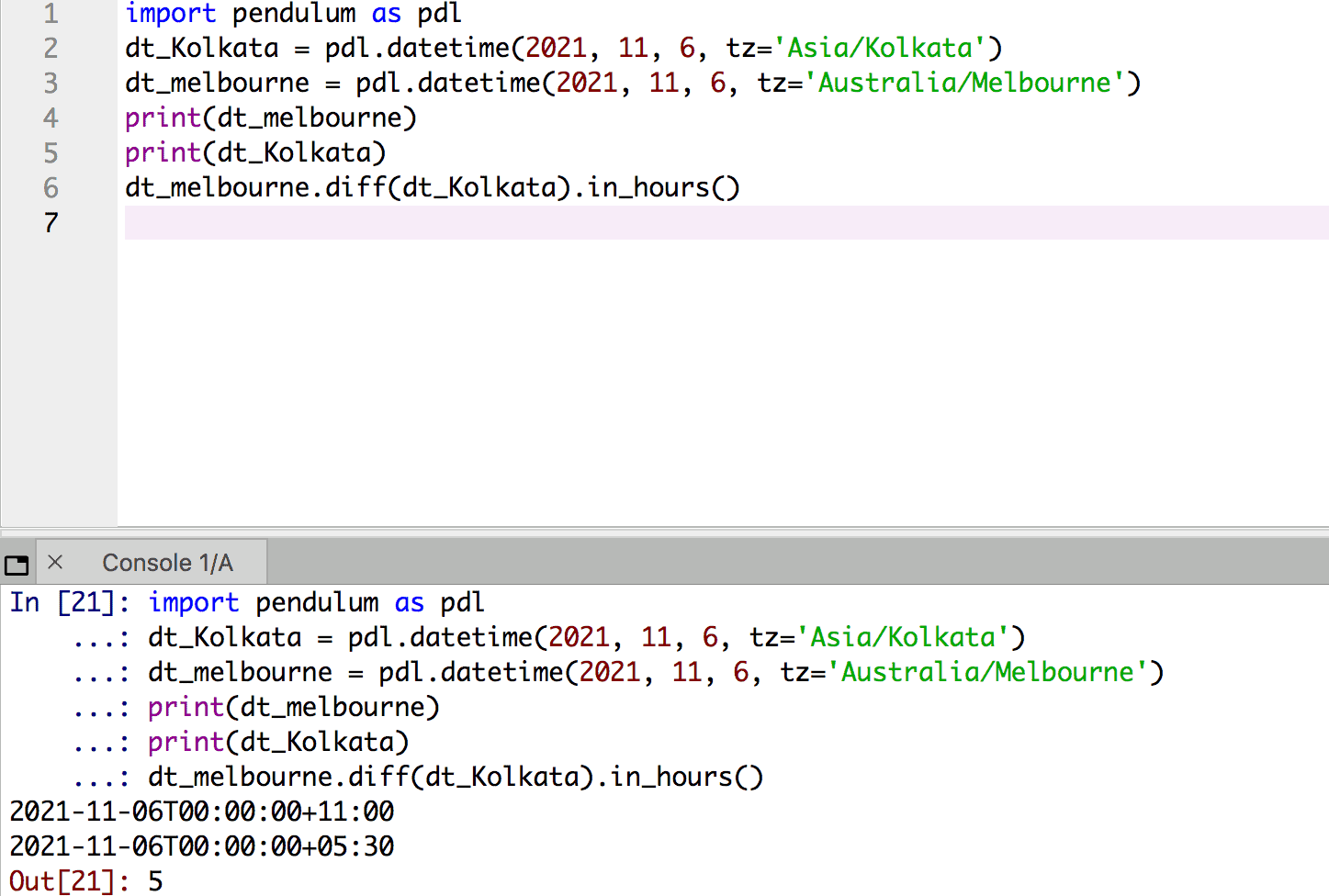Image resolution: width=1329 pixels, height=896 pixels.
Task: Select the Console 1/A tab
Action: [167, 563]
